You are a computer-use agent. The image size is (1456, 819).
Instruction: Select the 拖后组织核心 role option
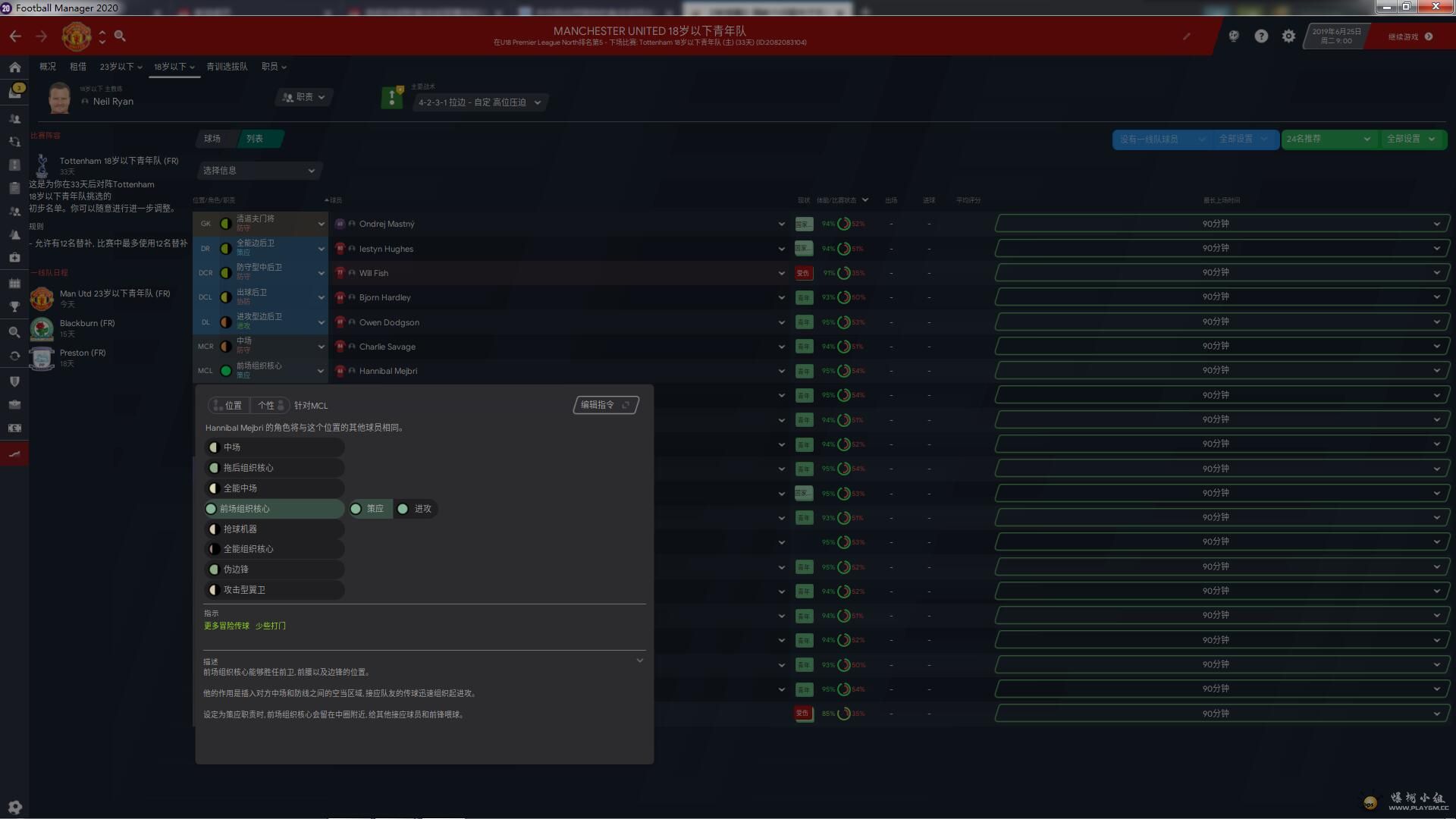click(275, 468)
